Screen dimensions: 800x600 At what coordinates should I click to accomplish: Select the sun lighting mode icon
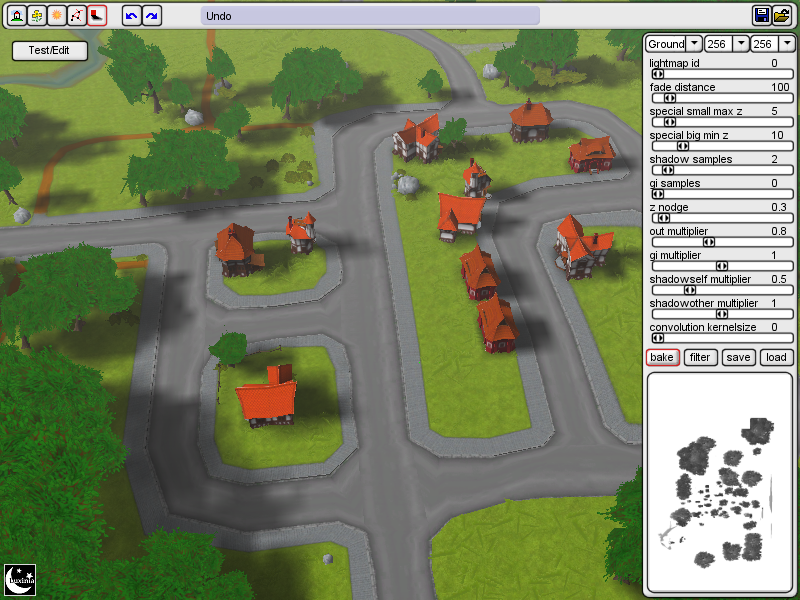click(56, 15)
